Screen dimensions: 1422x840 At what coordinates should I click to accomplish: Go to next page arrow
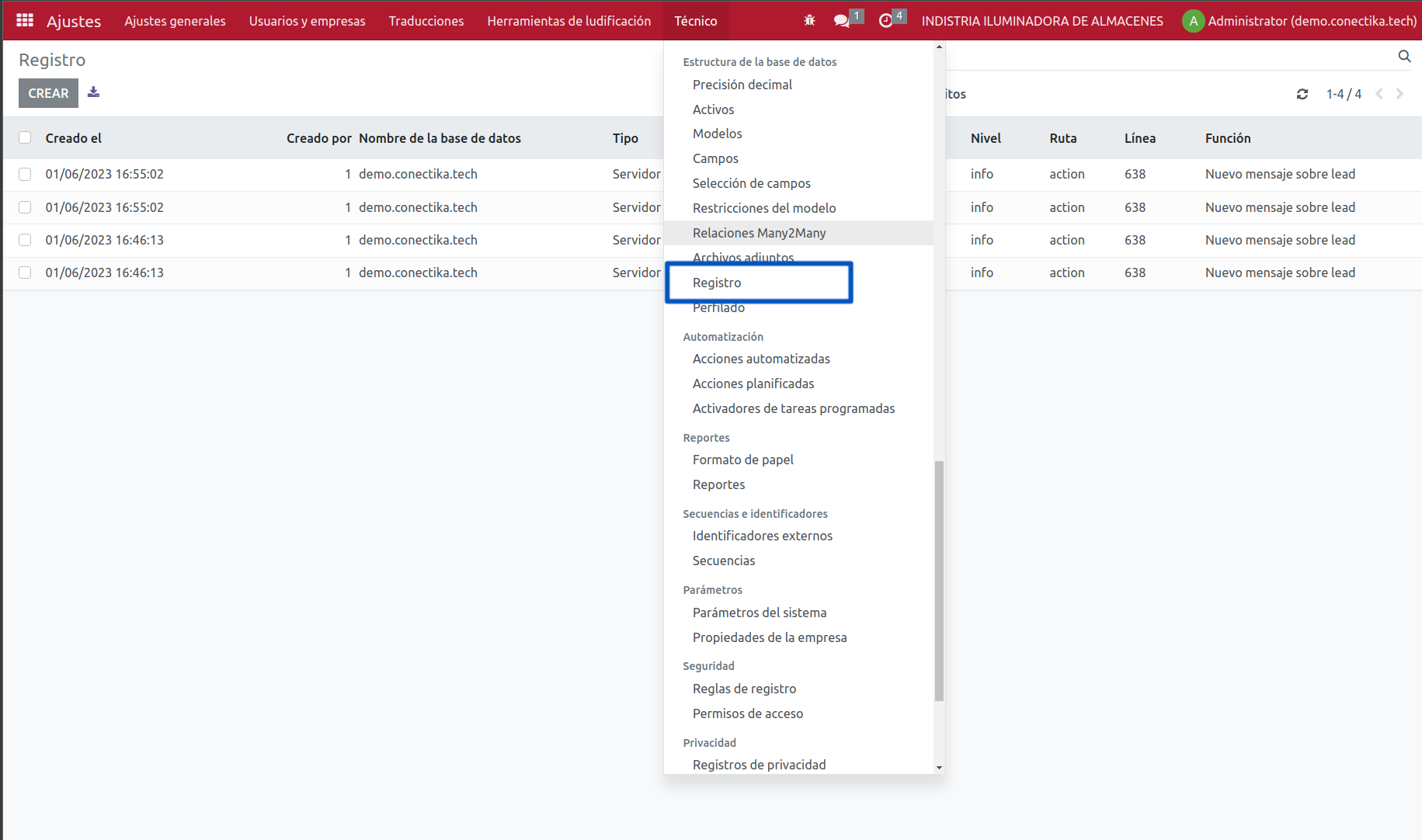(1399, 94)
